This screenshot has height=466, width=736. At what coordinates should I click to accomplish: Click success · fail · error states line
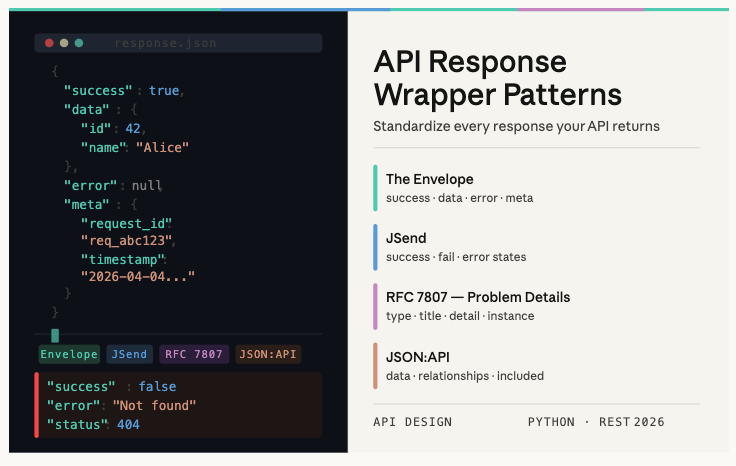[456, 257]
